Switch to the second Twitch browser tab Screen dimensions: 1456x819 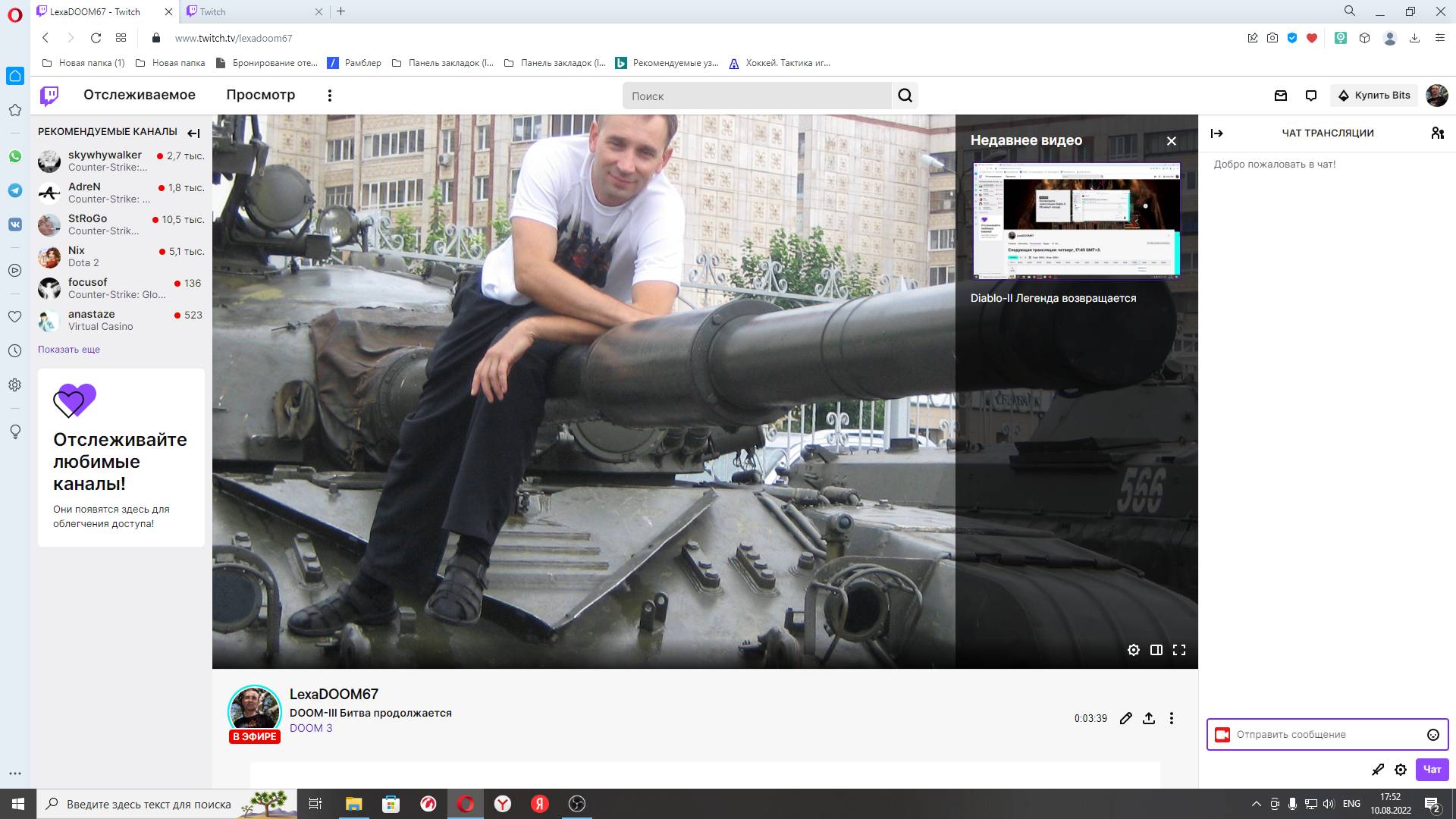point(250,11)
